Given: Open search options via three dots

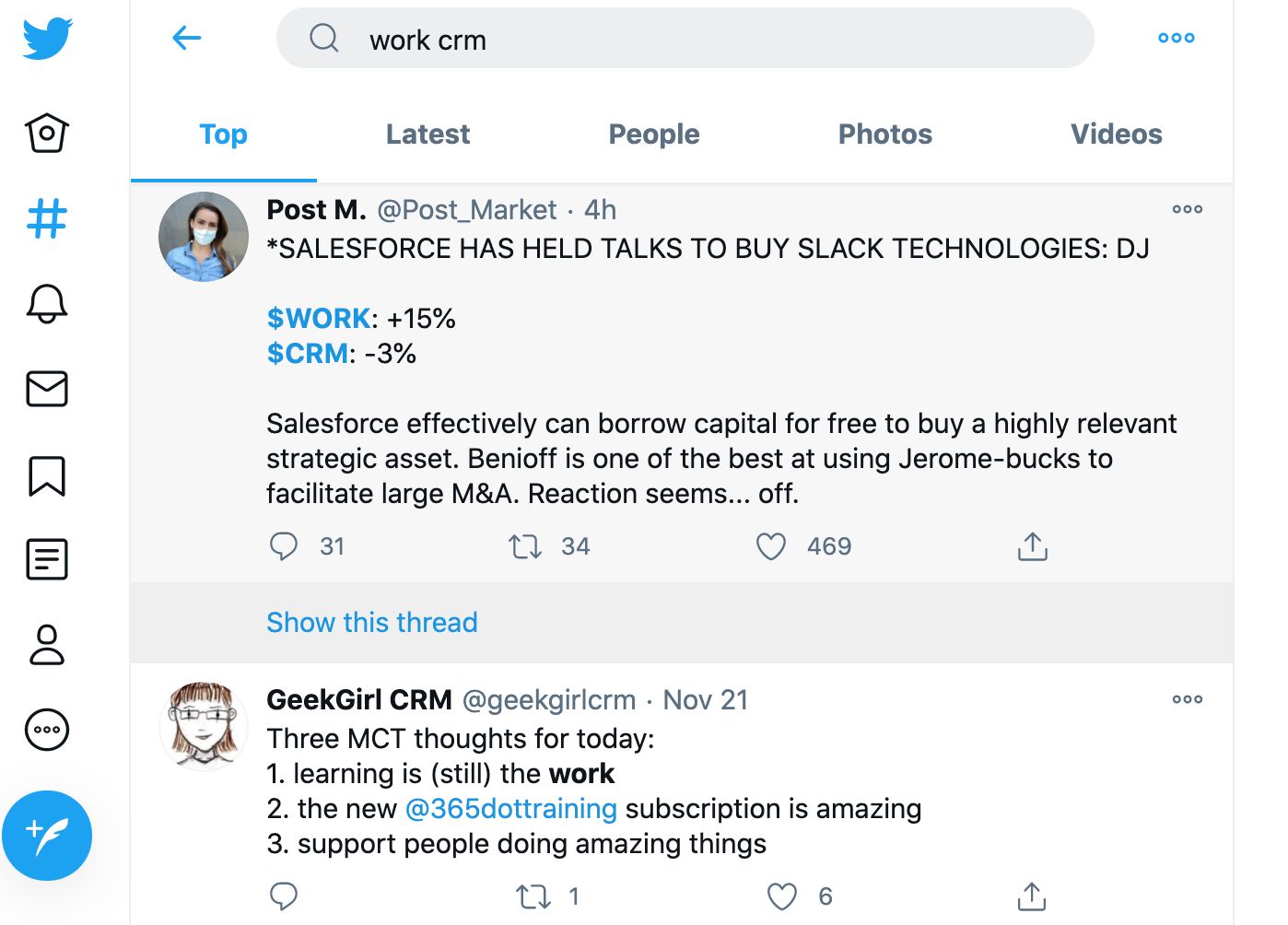Looking at the screenshot, I should 1176,38.
